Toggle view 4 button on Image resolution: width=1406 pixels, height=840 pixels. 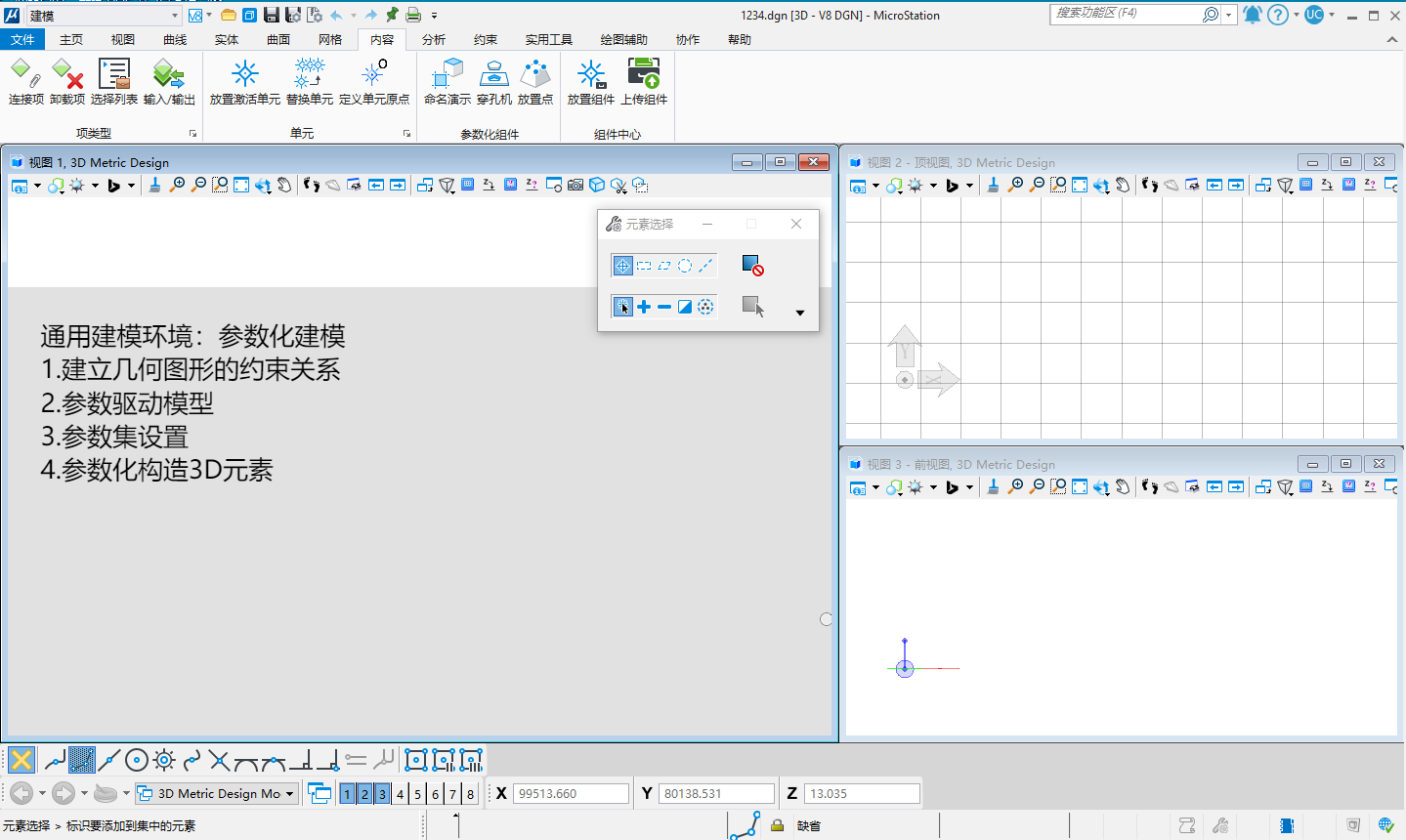(x=400, y=794)
